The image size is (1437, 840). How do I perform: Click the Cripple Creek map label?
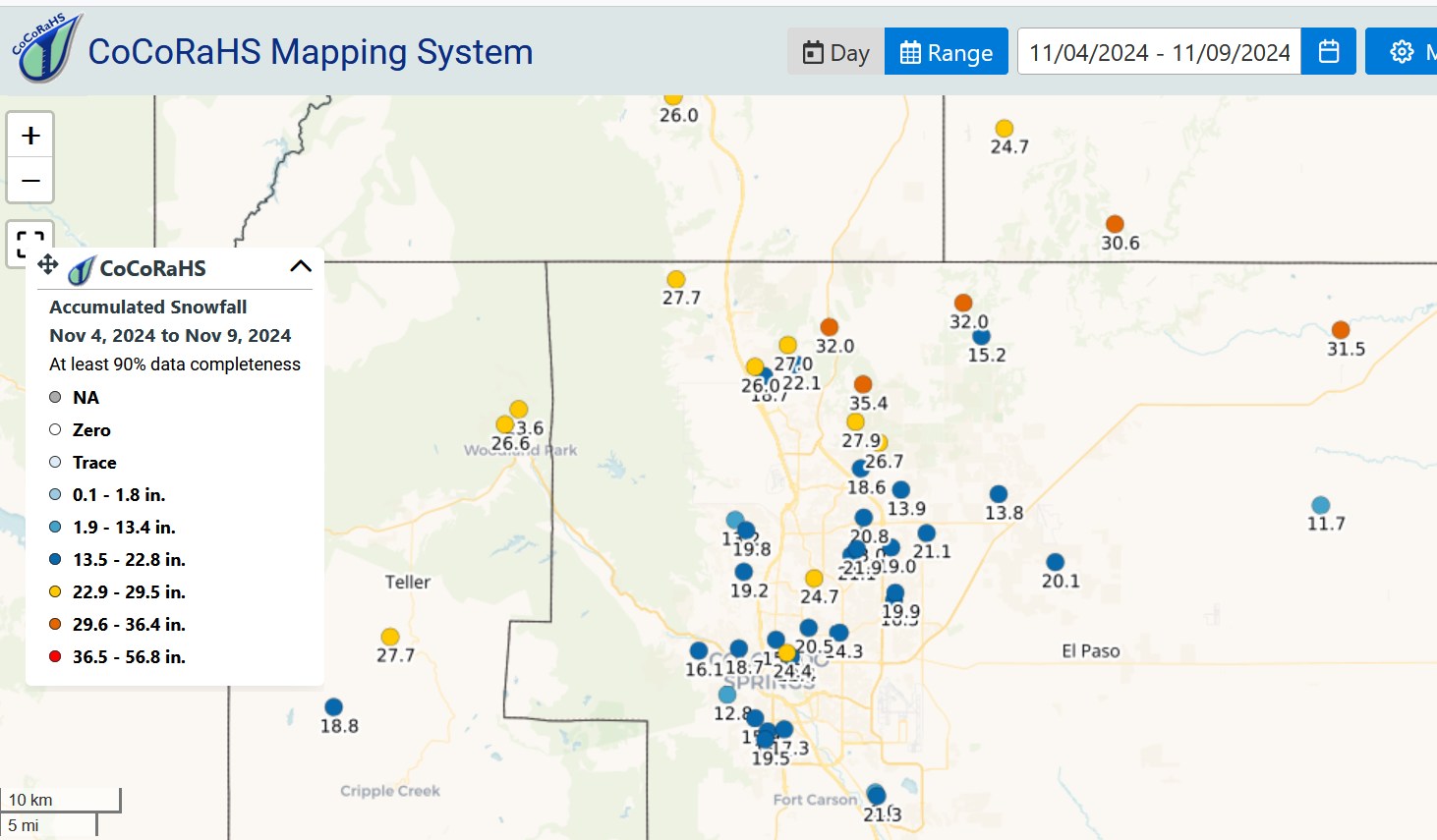[390, 791]
